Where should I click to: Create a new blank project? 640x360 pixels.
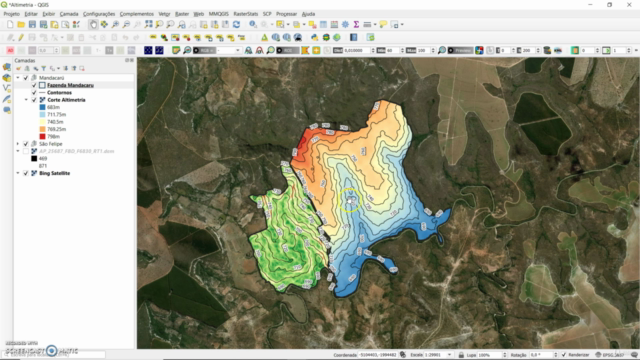[x=10, y=25]
